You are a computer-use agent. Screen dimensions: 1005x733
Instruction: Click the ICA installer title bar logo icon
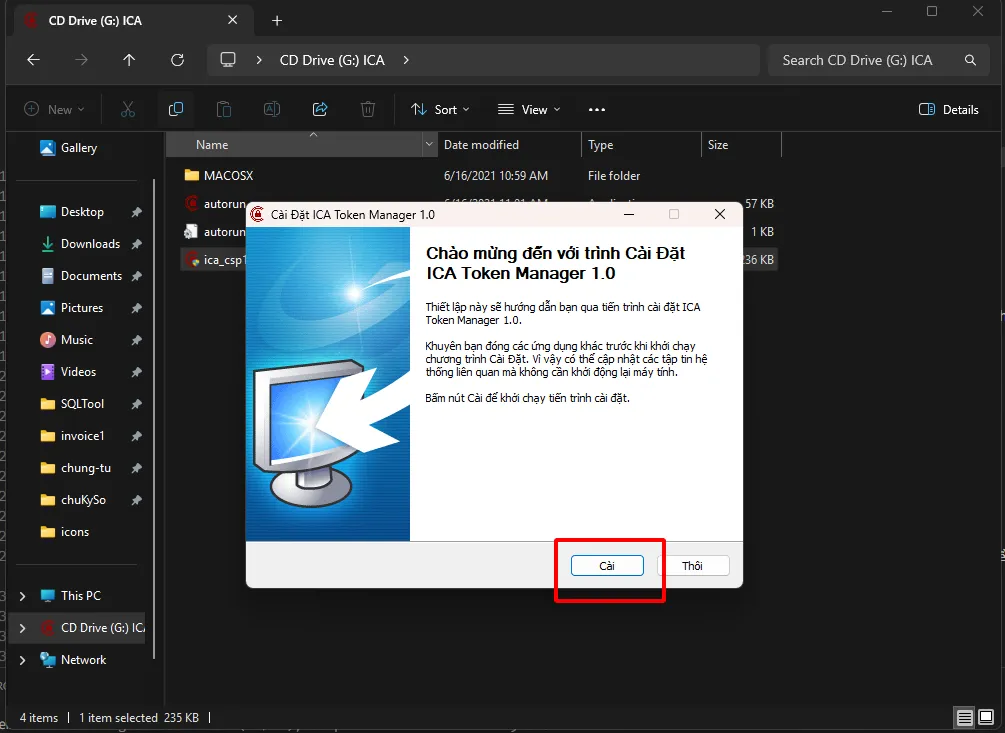pos(257,214)
